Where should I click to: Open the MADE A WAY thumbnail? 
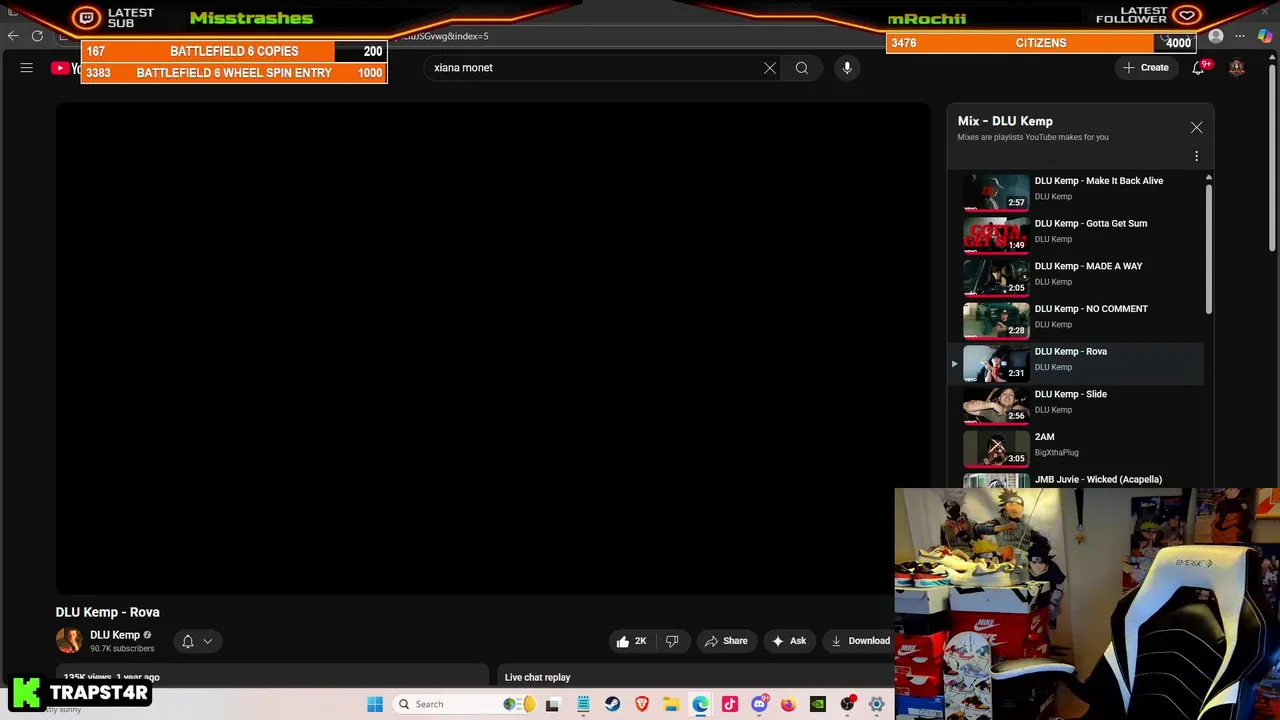coord(996,278)
